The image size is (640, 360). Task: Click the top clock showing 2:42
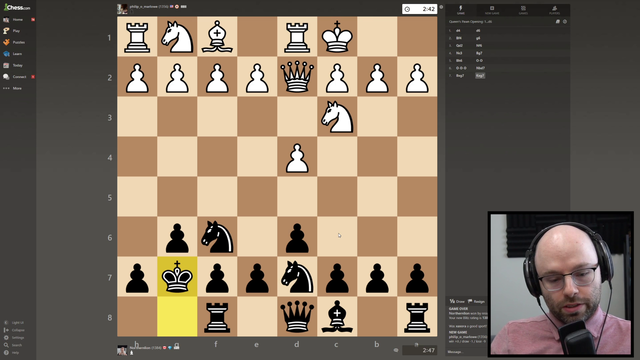point(419,9)
